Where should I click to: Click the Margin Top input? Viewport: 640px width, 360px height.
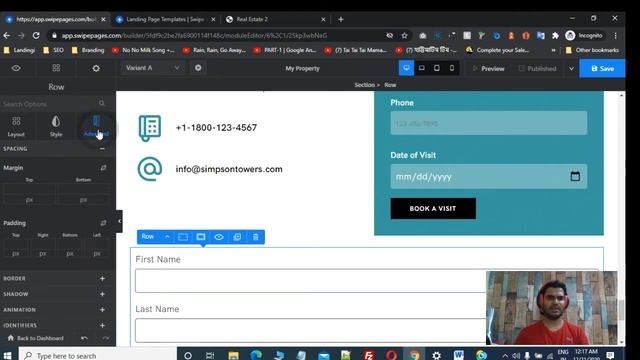[29, 195]
